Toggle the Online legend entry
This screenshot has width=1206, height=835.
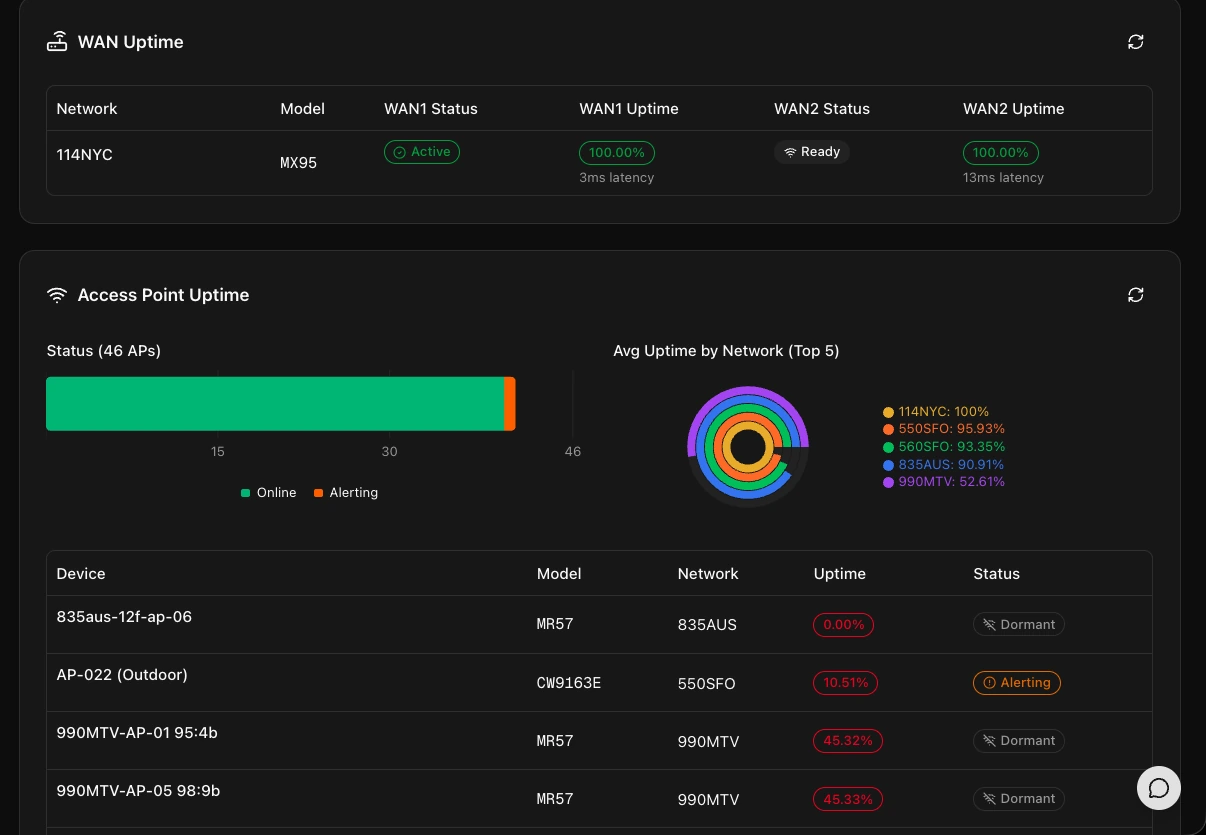[x=269, y=493]
